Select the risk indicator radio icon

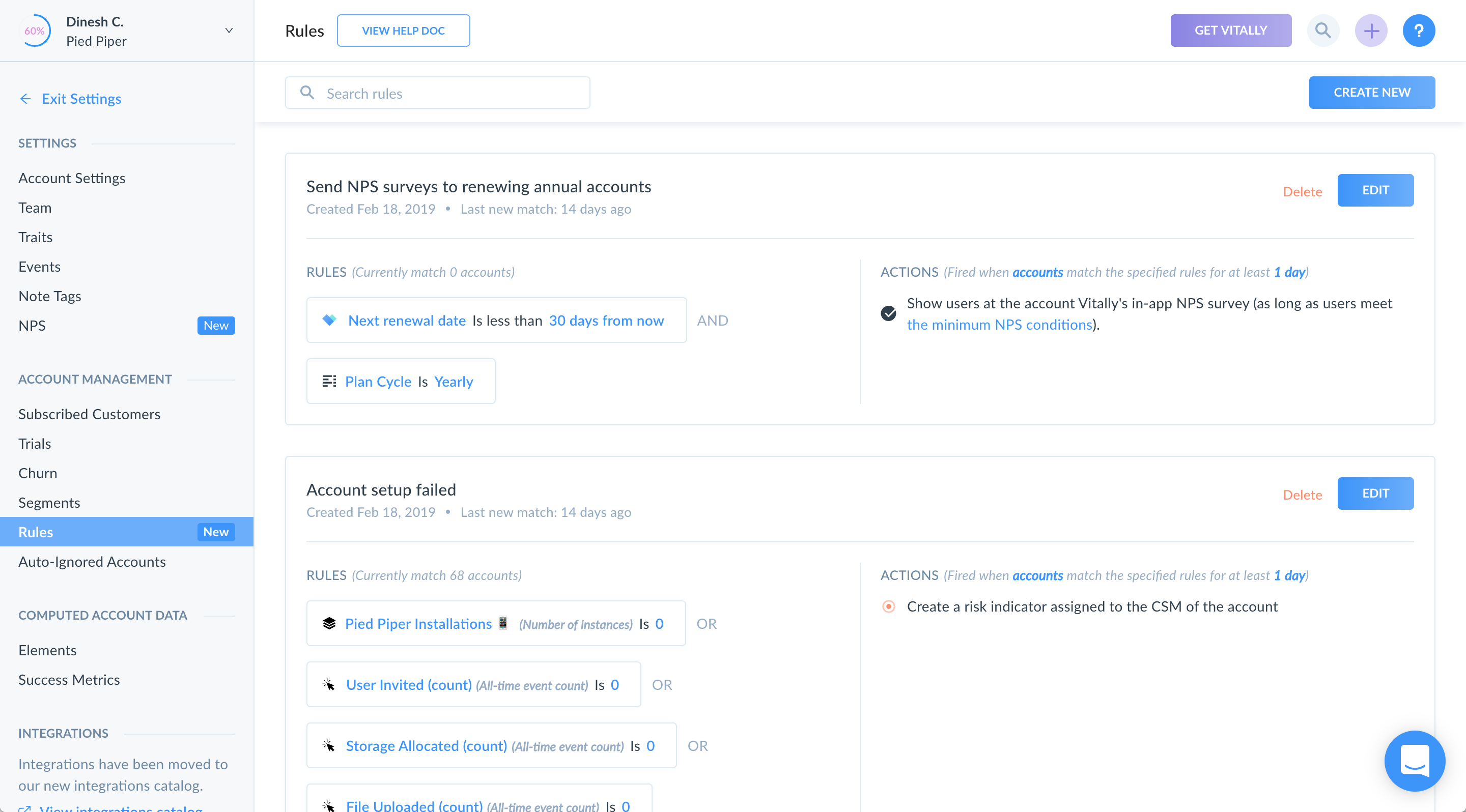[x=888, y=606]
